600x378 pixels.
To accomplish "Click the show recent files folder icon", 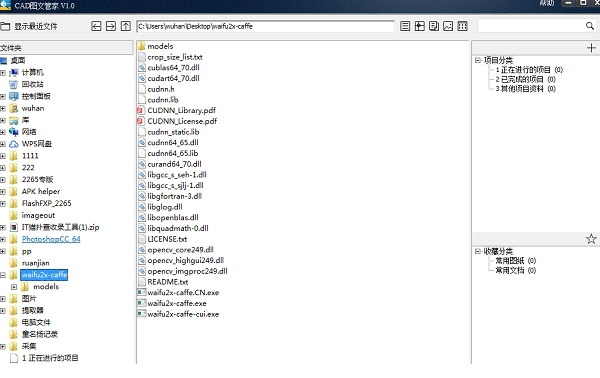I will [5, 26].
